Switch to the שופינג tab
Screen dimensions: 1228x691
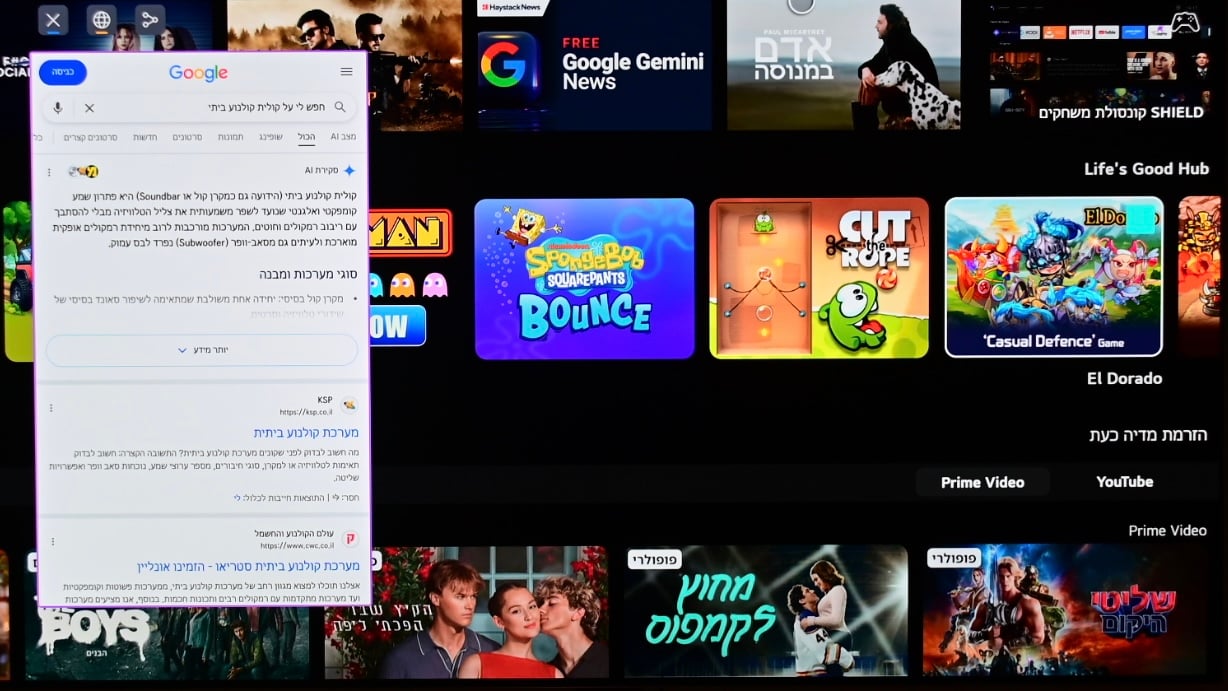[x=270, y=137]
